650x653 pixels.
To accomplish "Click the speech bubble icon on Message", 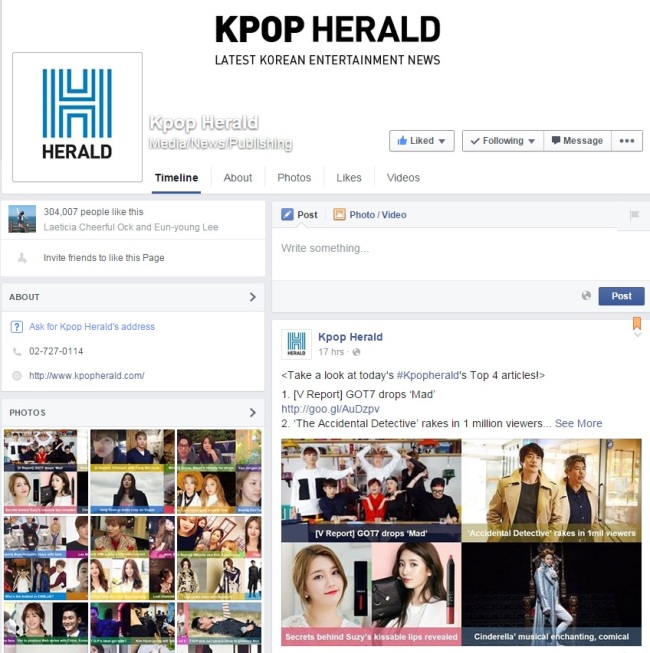I will click(x=556, y=140).
